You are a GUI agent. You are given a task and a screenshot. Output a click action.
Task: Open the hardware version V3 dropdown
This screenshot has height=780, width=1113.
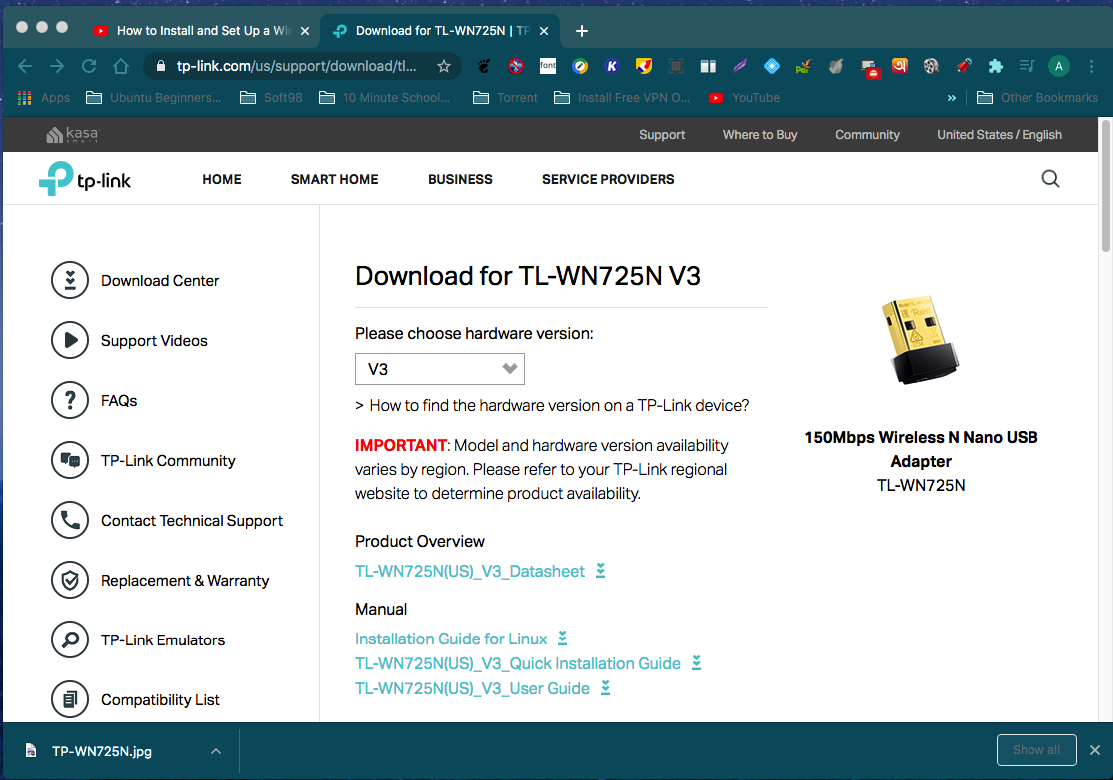tap(440, 369)
